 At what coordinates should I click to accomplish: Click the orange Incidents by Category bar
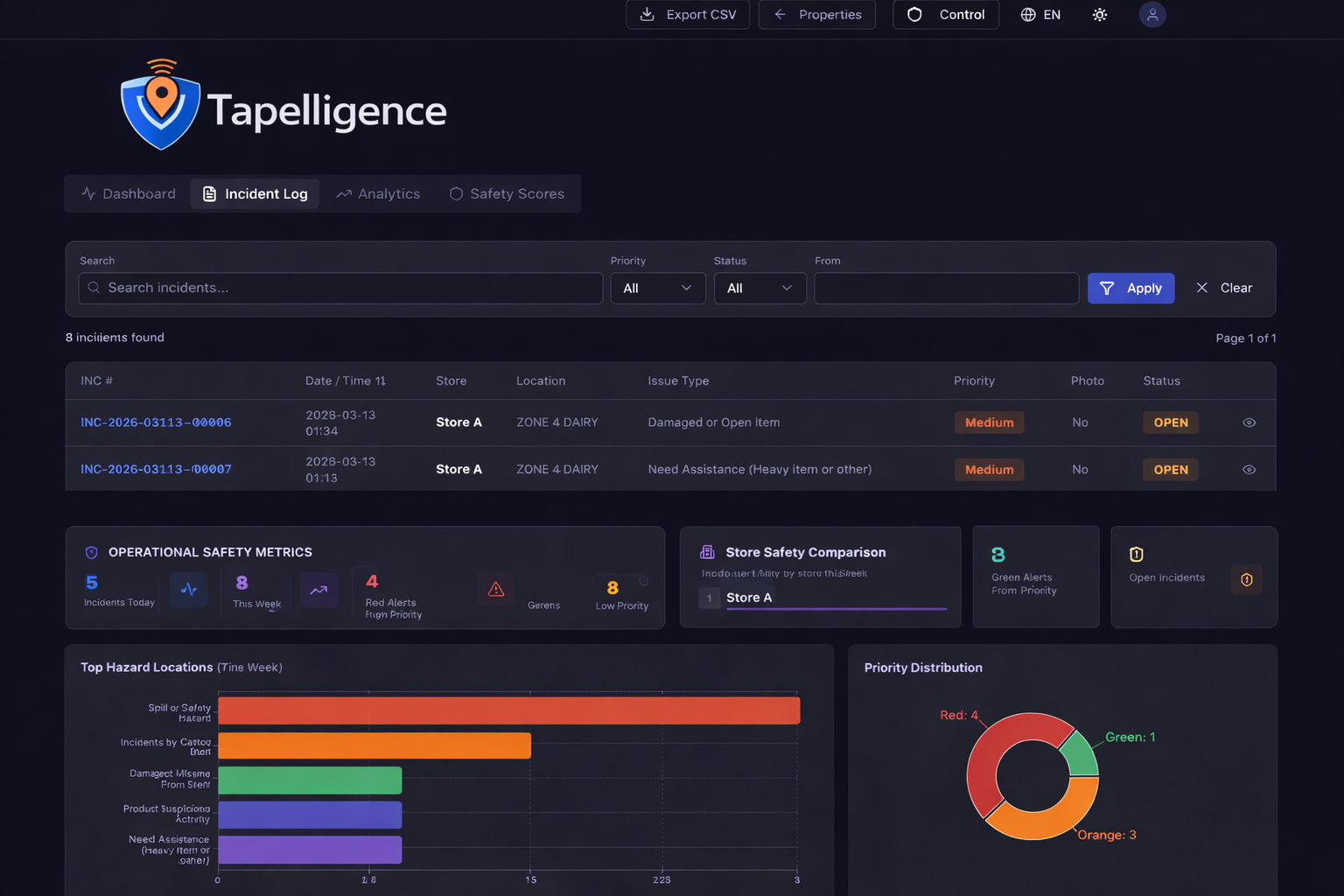click(x=374, y=745)
